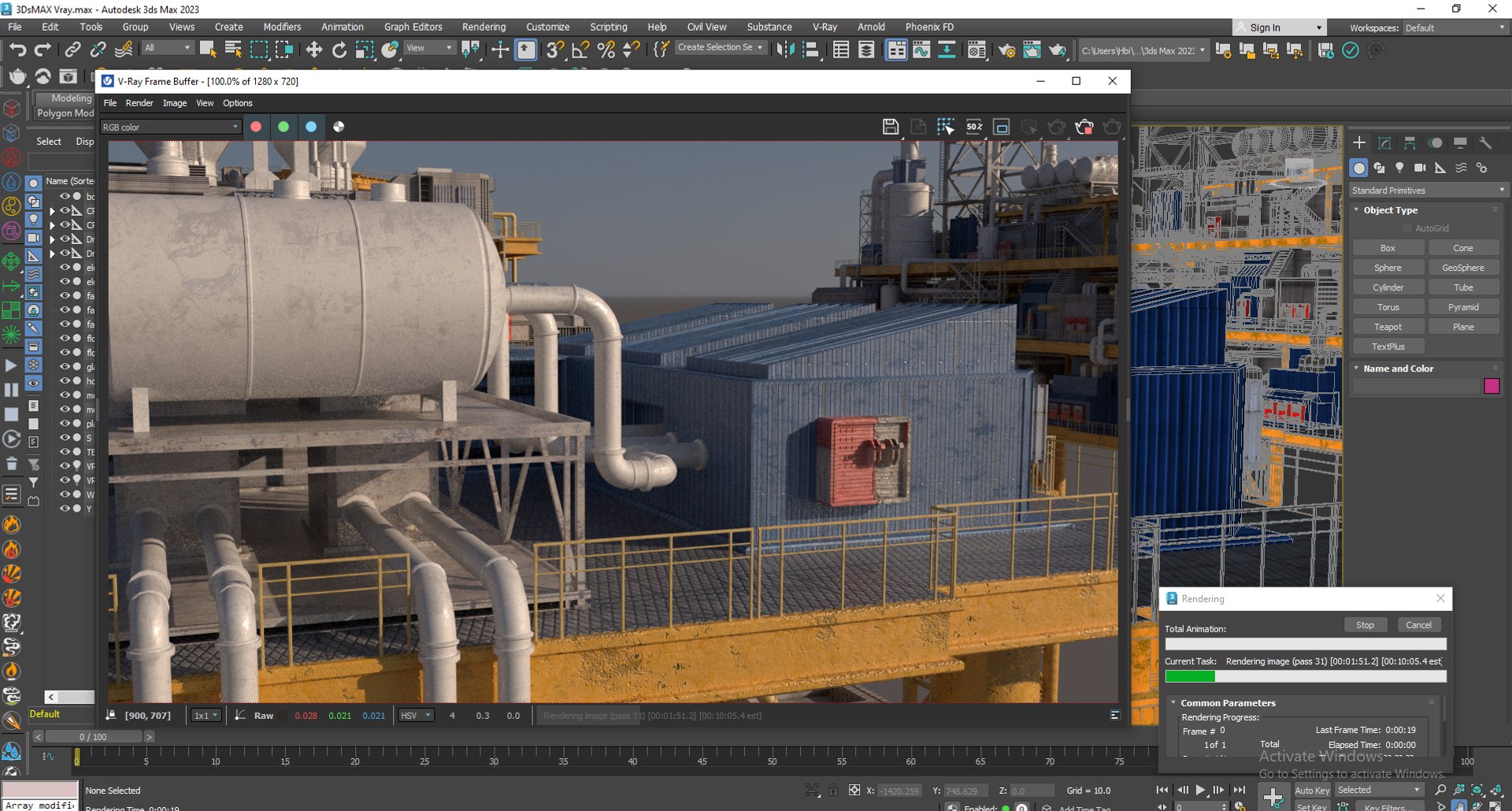This screenshot has width=1512, height=811.
Task: Toggle the AutoGrid checkbox
Action: point(1407,228)
